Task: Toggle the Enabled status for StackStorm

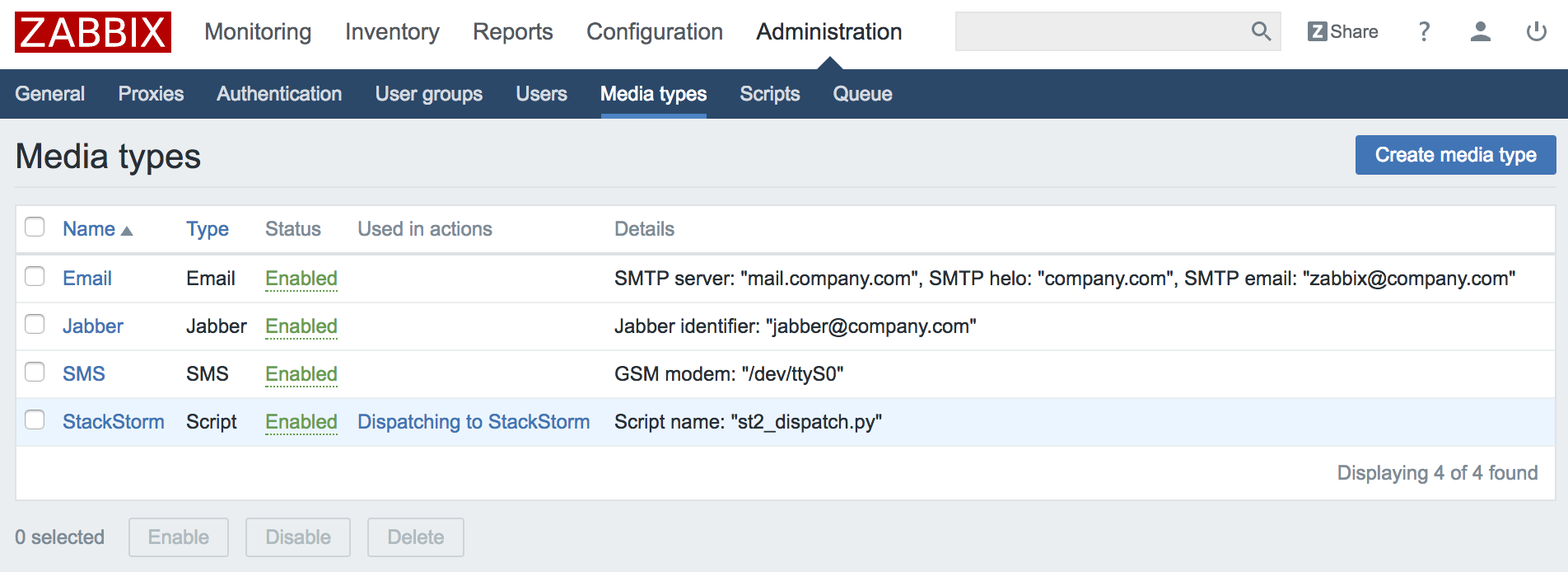Action: coord(301,422)
